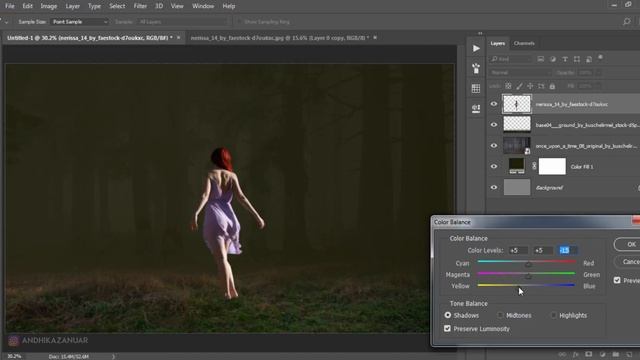Select the Shadows radio button
The height and width of the screenshot is (360, 640).
[448, 315]
